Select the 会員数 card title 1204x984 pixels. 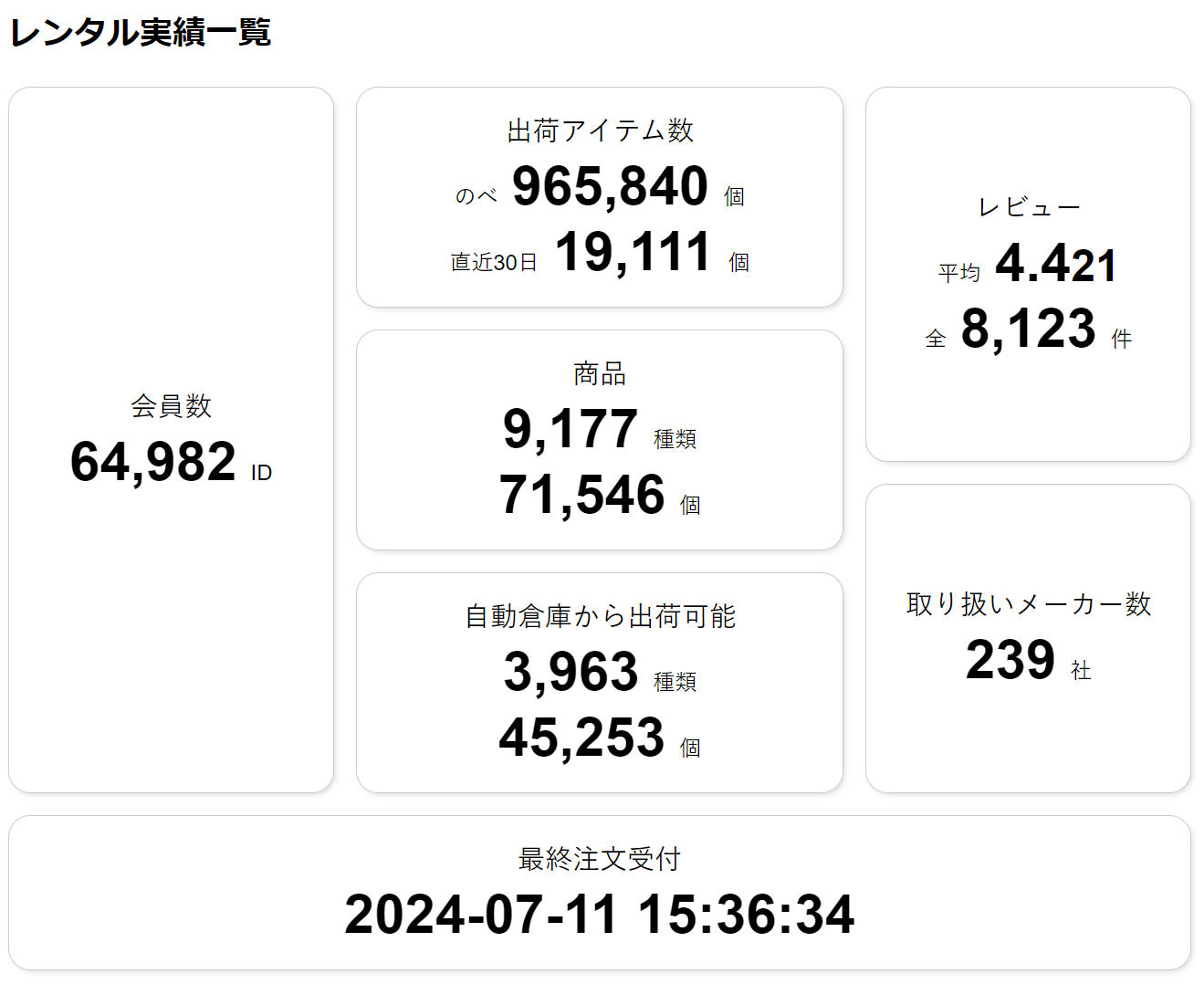171,405
